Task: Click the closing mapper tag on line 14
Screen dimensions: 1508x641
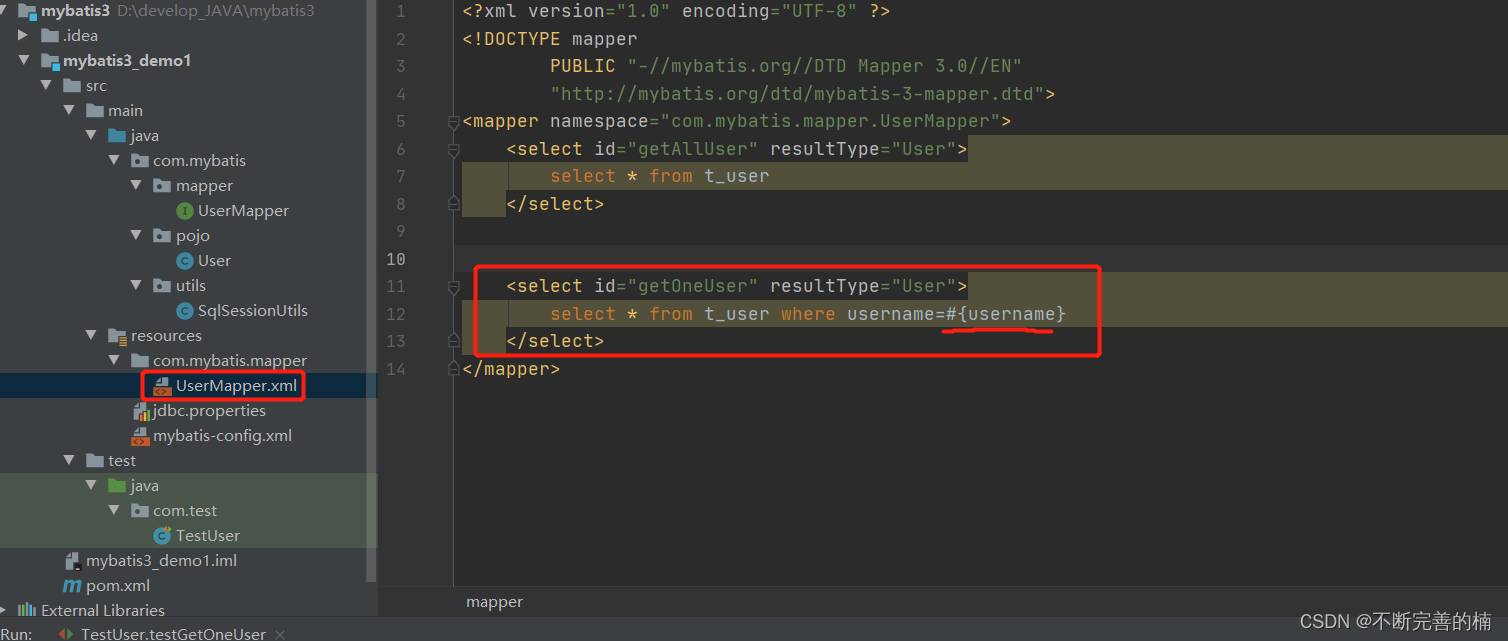Action: click(511, 369)
